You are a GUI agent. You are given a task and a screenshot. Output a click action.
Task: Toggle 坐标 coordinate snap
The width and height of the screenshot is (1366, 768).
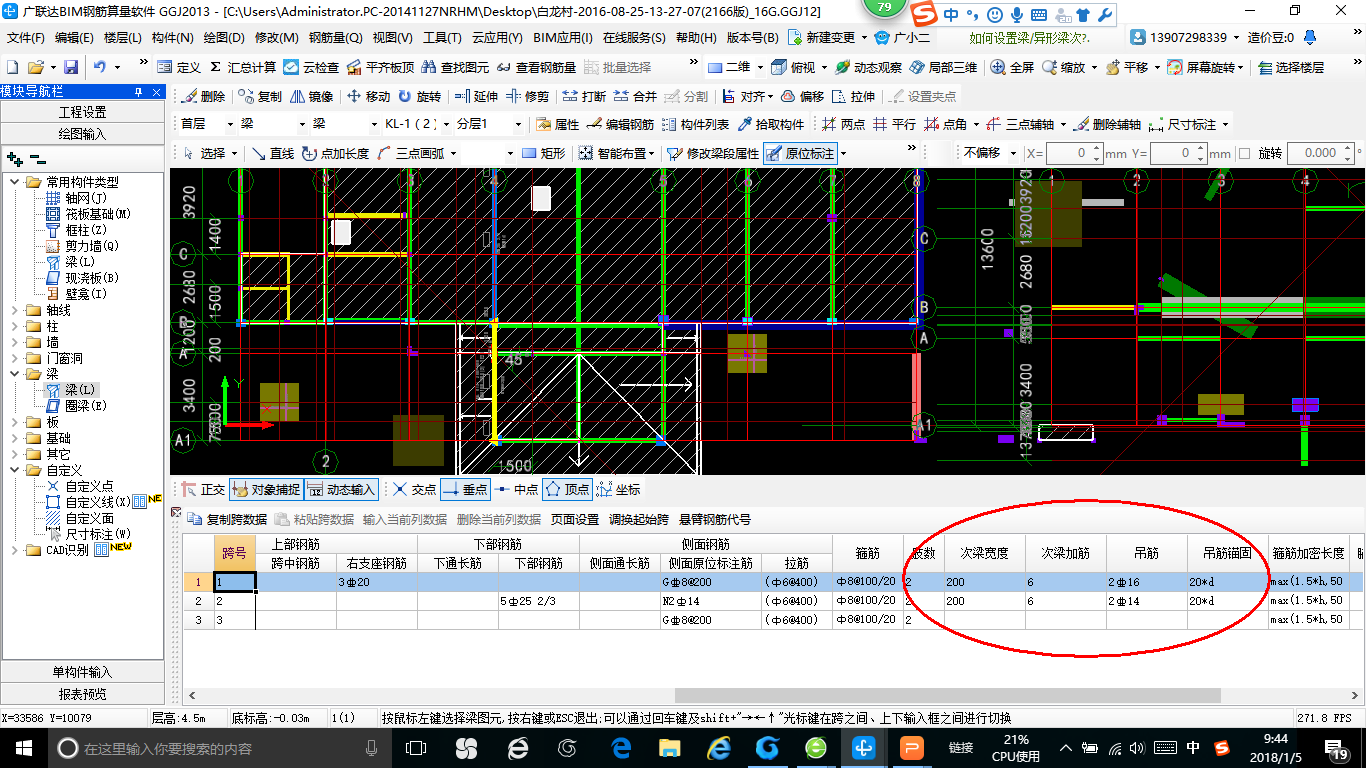[618, 490]
